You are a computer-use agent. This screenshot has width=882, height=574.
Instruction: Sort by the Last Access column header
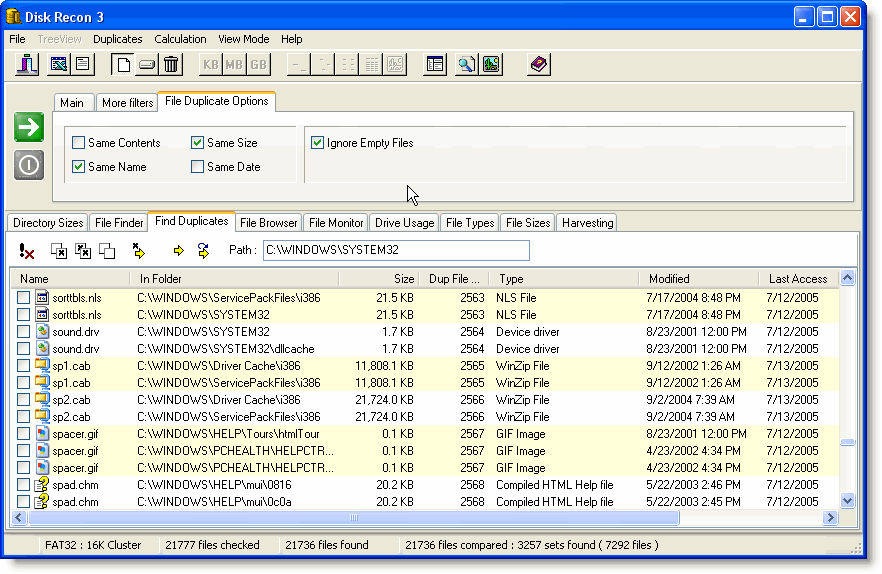pos(798,279)
